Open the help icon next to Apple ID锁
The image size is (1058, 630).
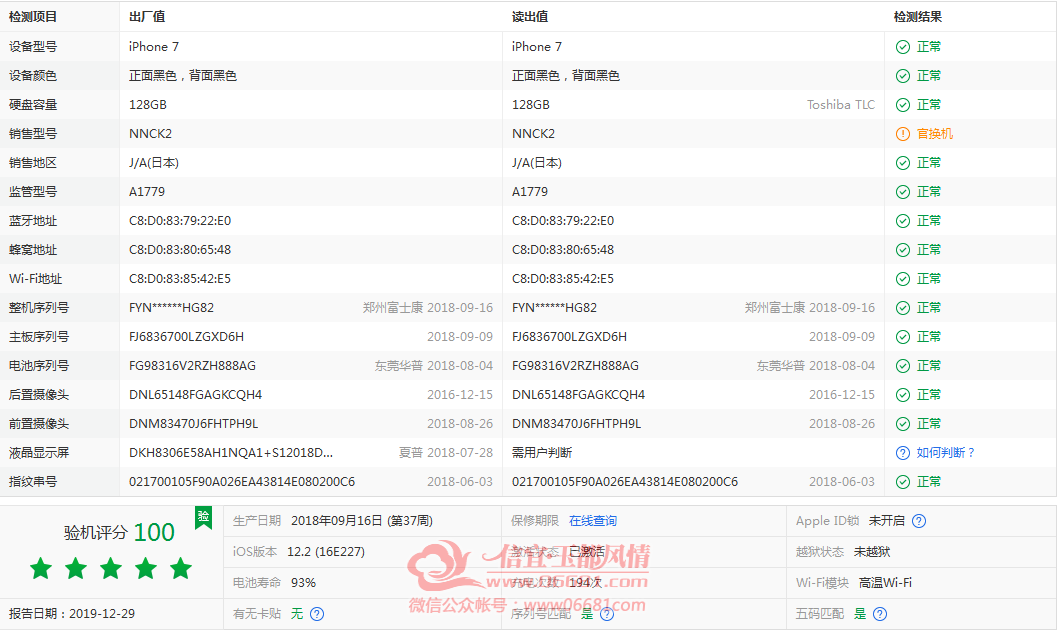(919, 521)
